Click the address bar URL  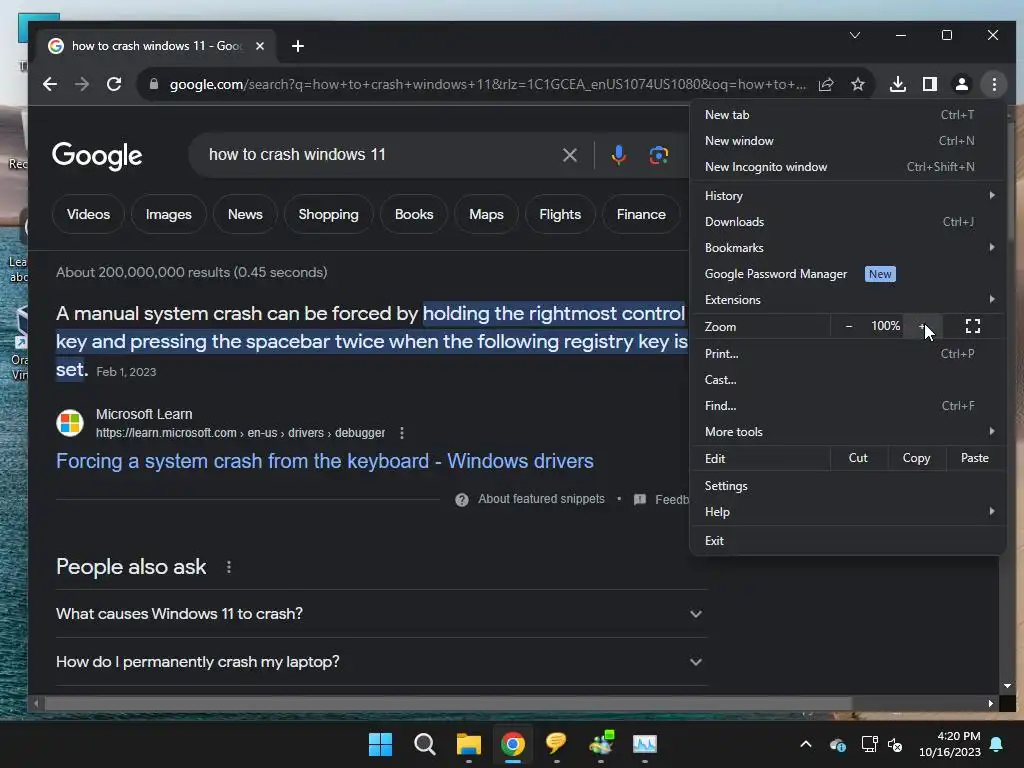[487, 84]
